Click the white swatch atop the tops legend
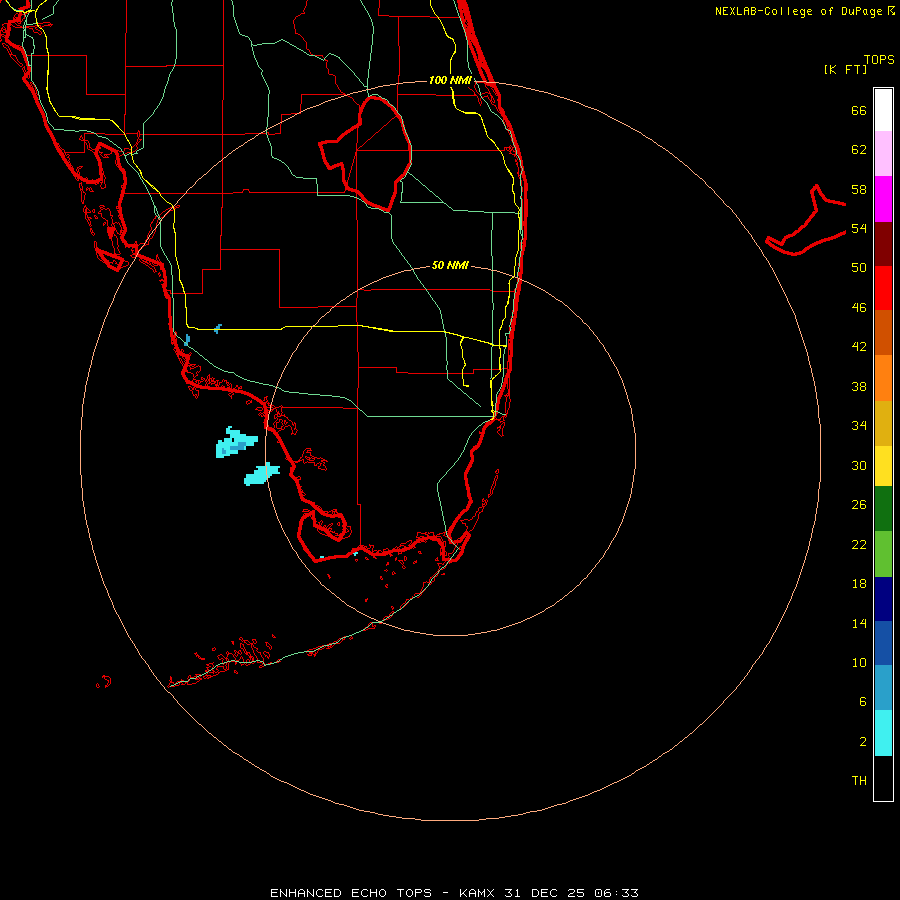Screen dimensions: 900x900 click(x=883, y=110)
